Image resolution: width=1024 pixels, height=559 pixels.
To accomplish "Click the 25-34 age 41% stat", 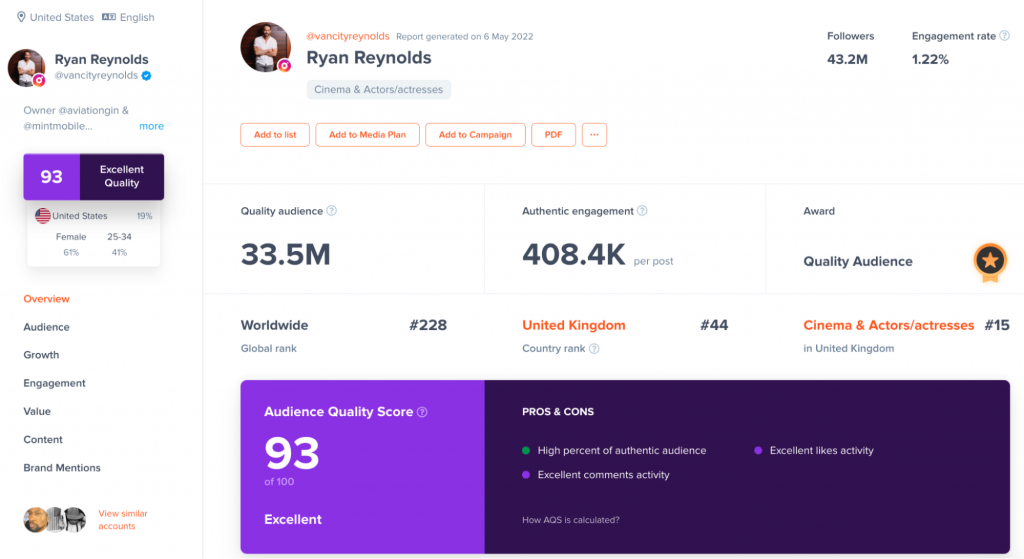I will coord(119,244).
